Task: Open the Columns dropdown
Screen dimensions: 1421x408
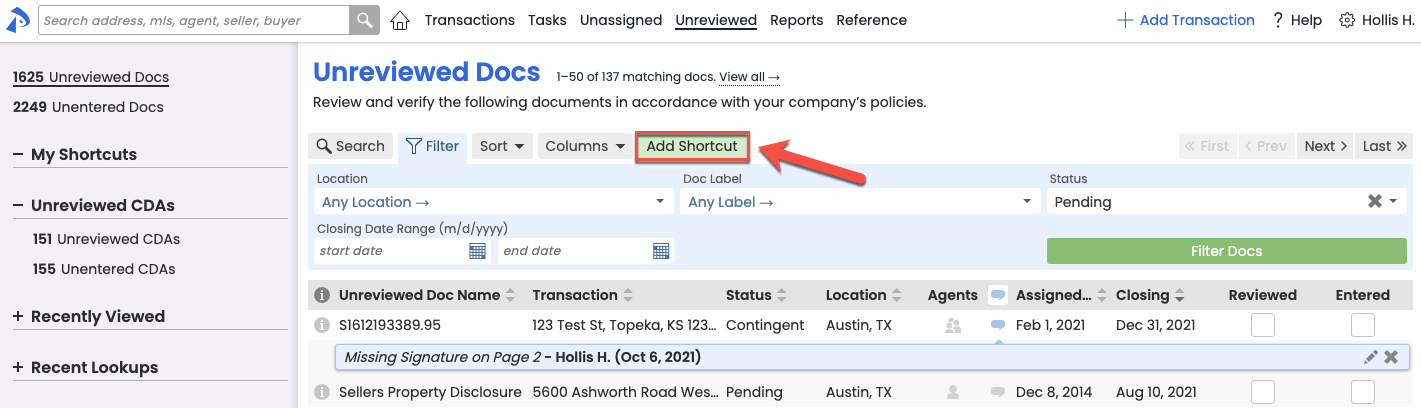Action: [x=585, y=146]
